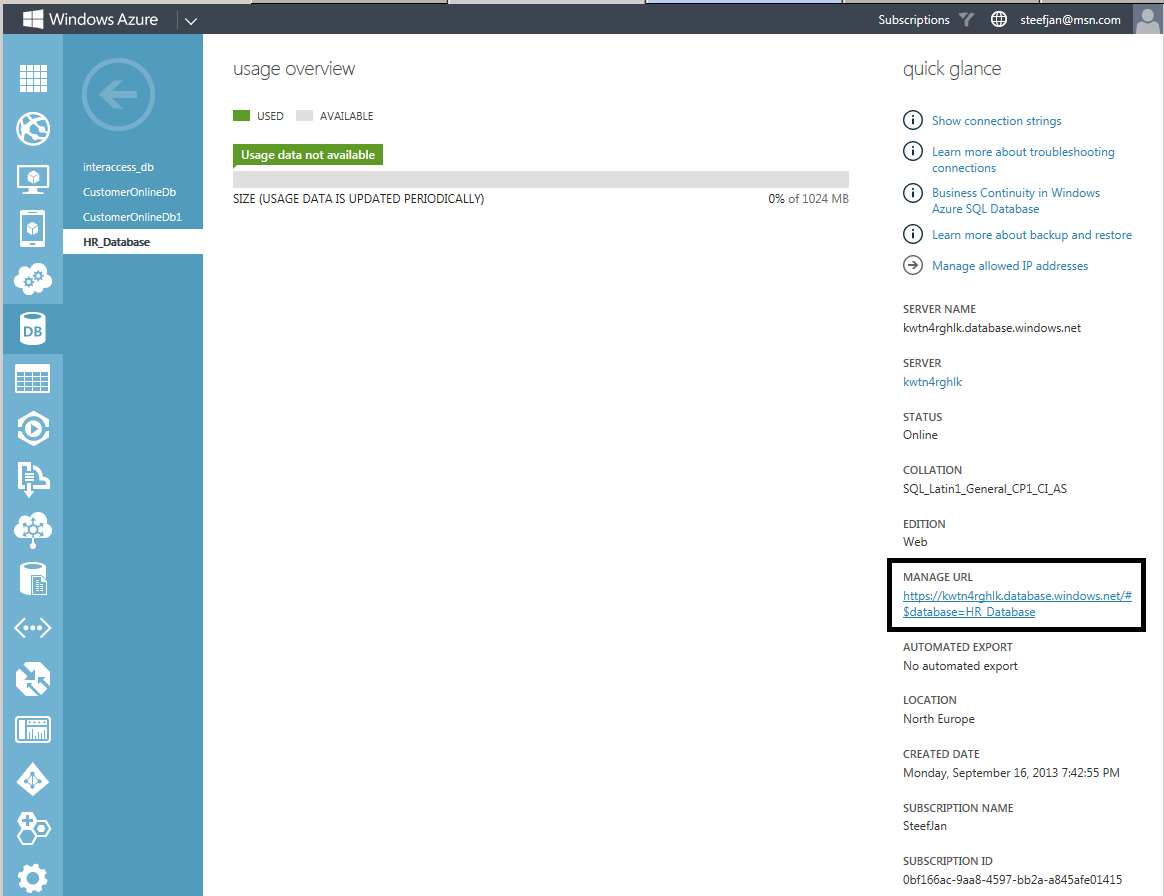Open Manage allowed IP addresses
1164x896 pixels.
coord(1010,266)
